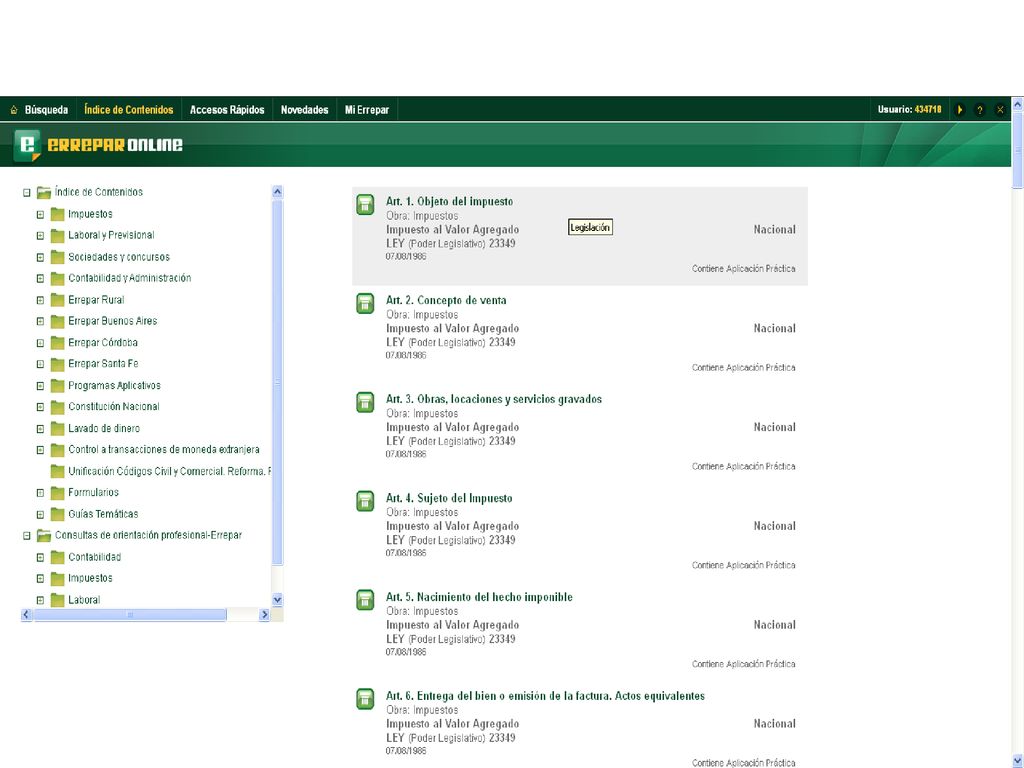Select the Formularios folder icon

(x=57, y=492)
